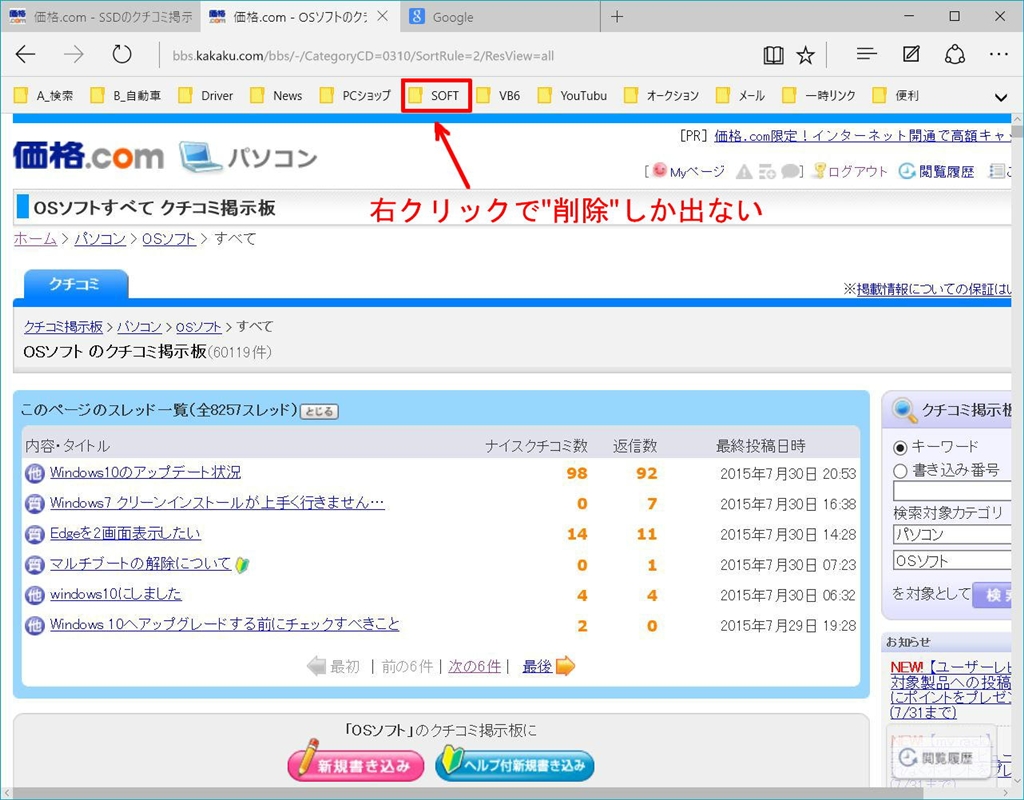Viewport: 1024px width, 800px height.
Task: Open the SOFT favorites folder
Action: [434, 96]
